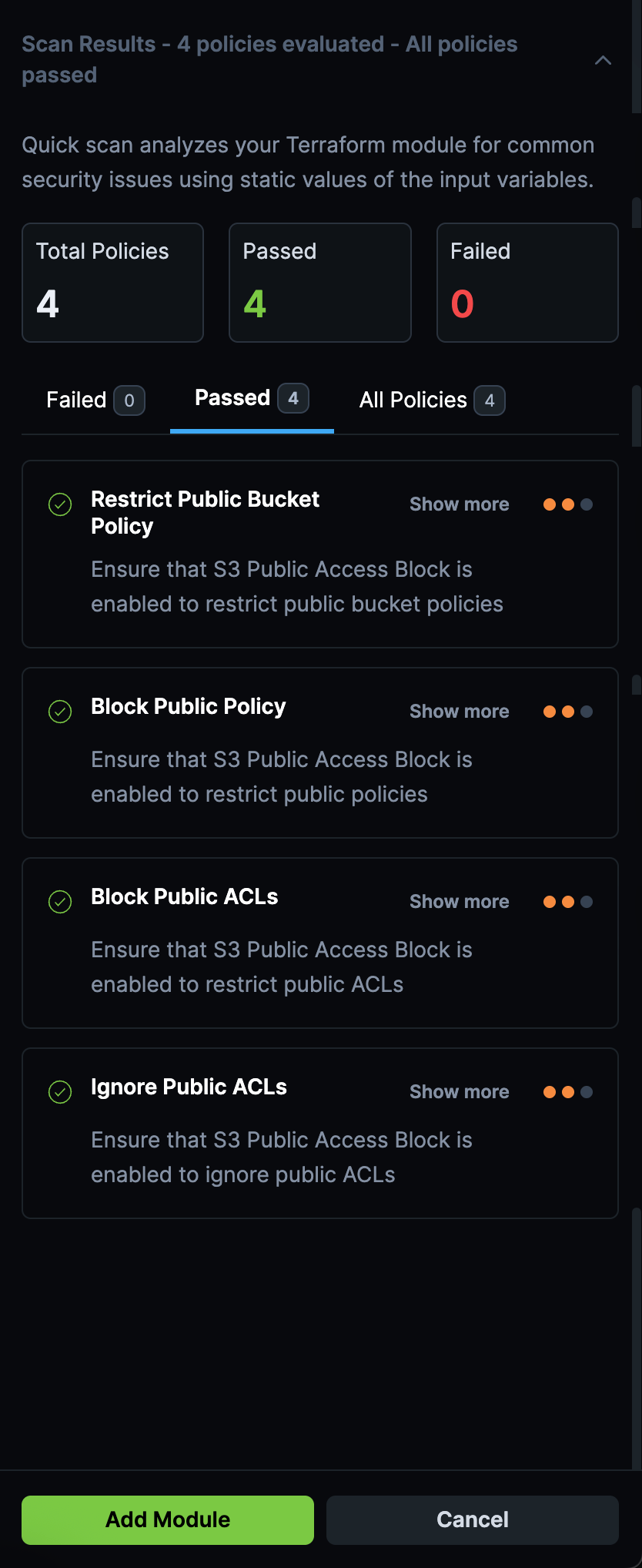Click the Total Policies summary card

[112, 282]
